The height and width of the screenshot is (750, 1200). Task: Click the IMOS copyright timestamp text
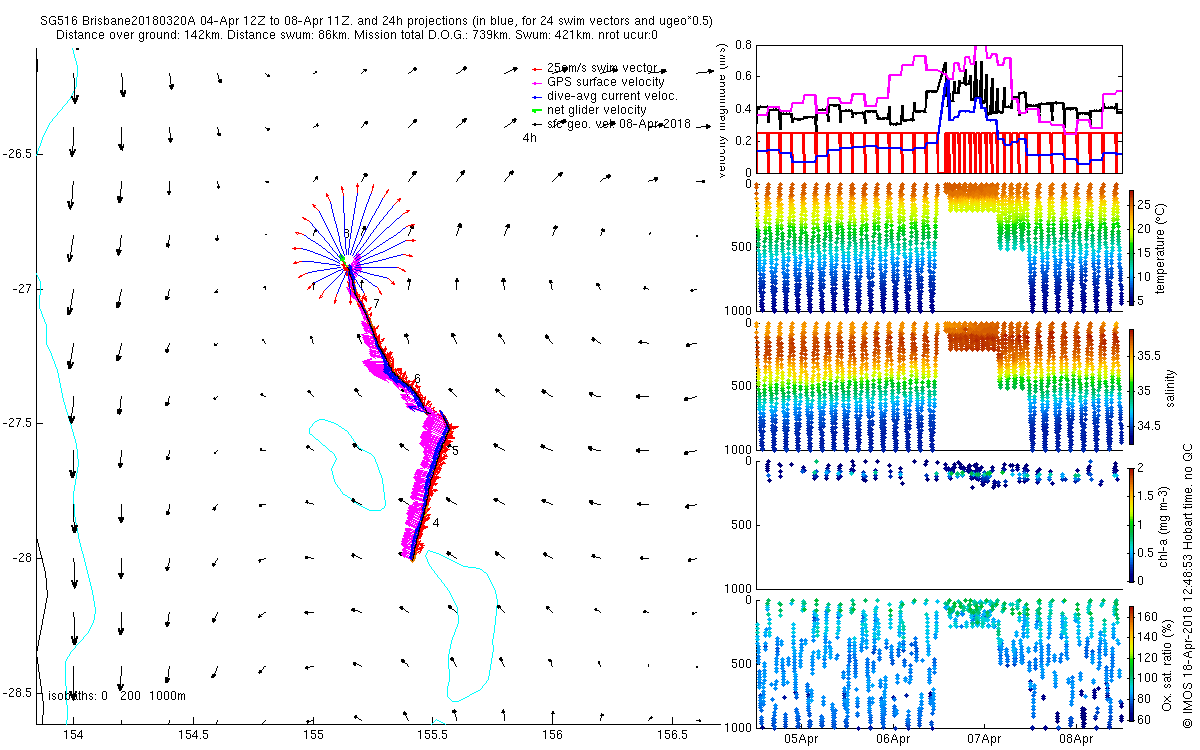(1187, 585)
